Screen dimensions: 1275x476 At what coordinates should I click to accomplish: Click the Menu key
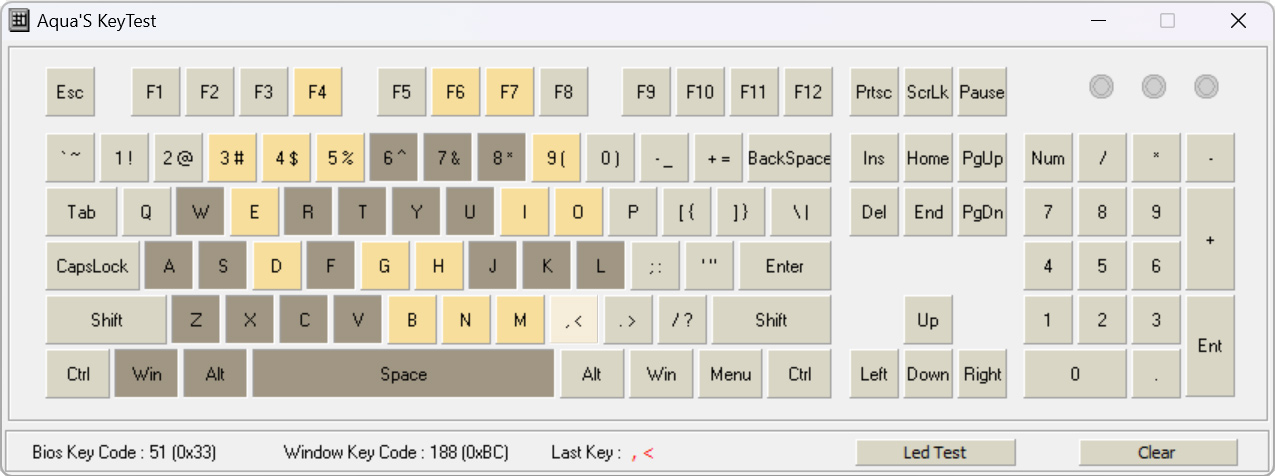(x=730, y=374)
